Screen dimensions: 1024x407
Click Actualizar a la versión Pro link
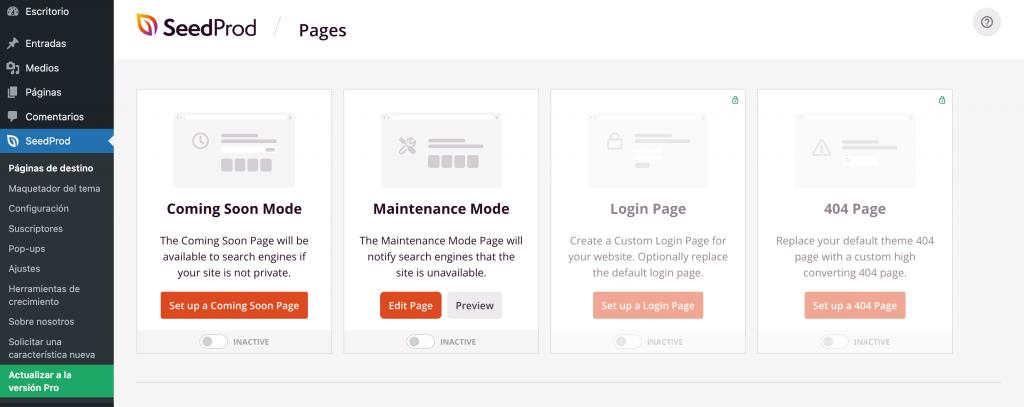click(x=40, y=380)
